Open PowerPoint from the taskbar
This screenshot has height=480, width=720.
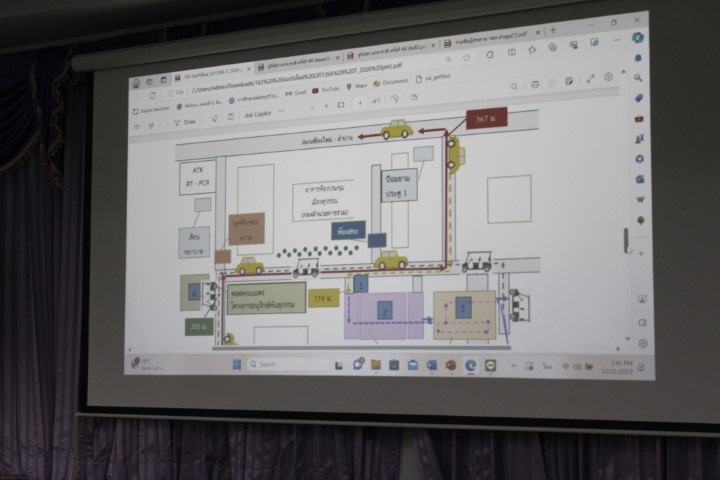(451, 365)
